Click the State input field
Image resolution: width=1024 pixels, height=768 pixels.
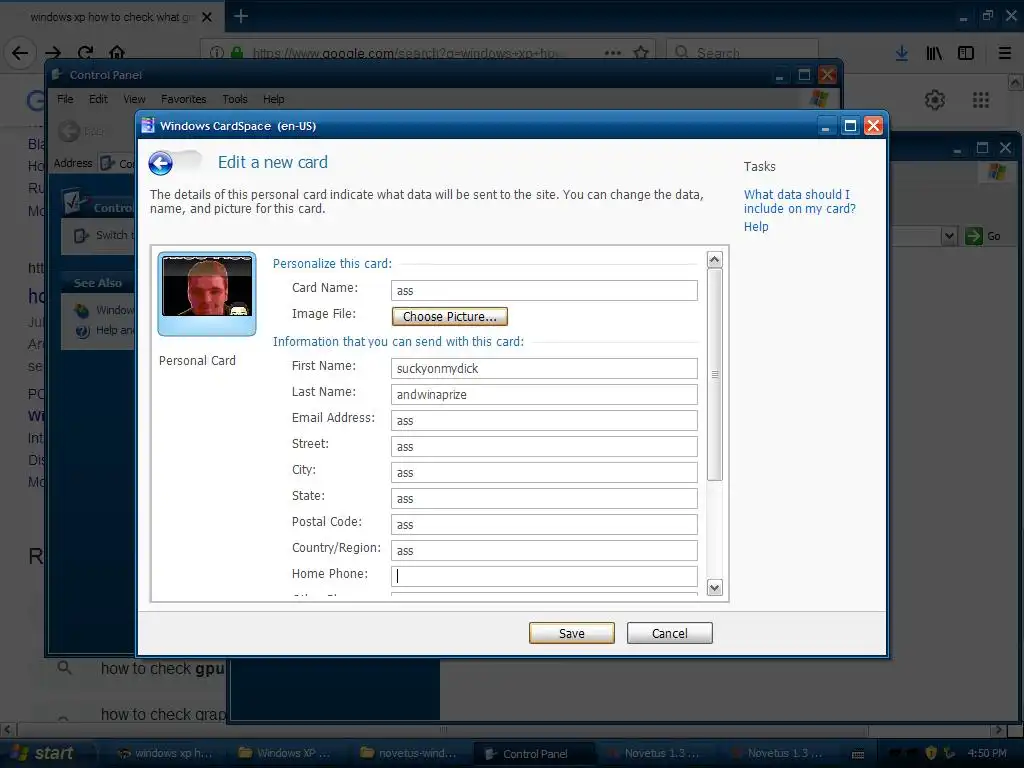pyautogui.click(x=544, y=499)
